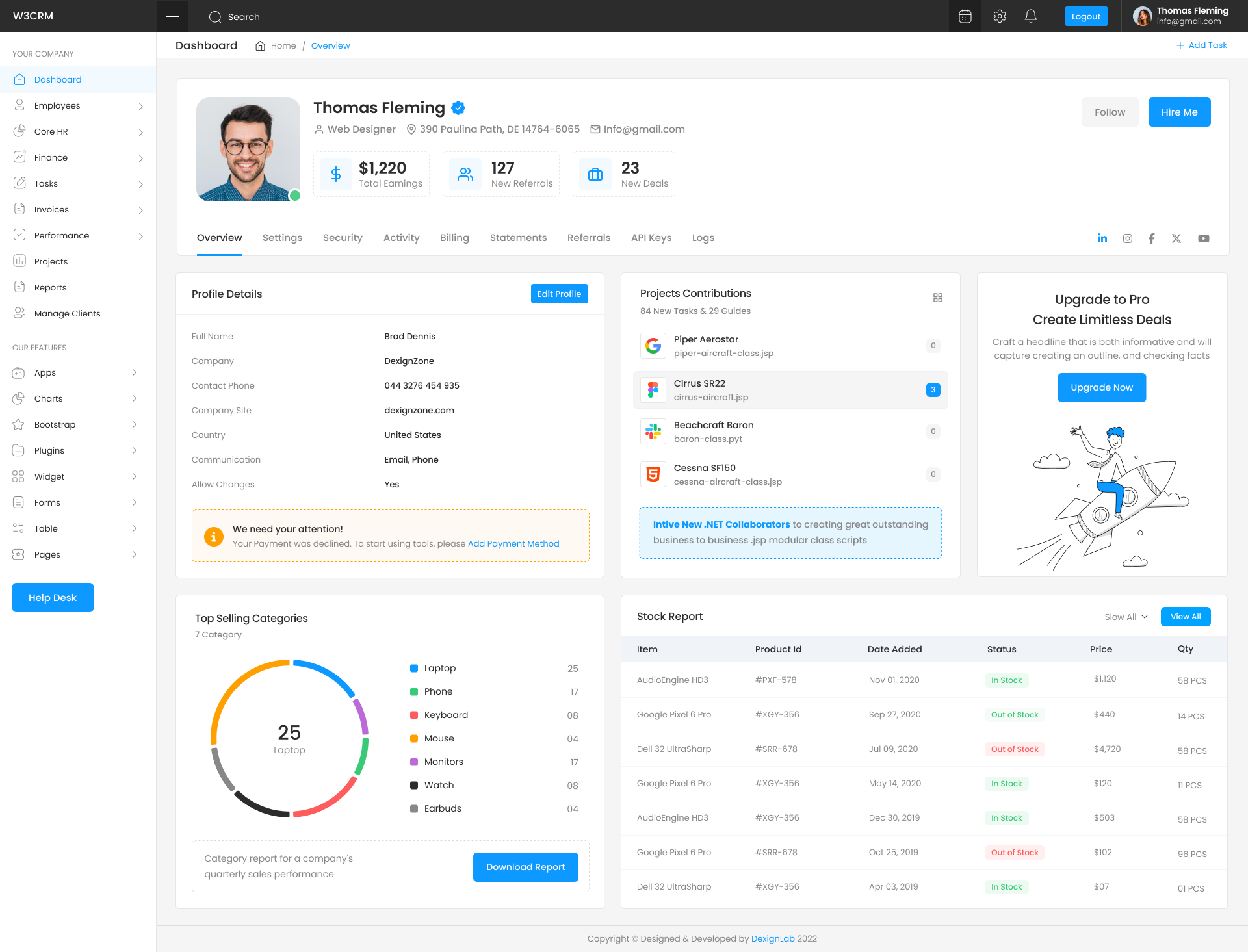Screen dimensions: 1248x952
Task: Open the hamburger menu icon
Action: (172, 16)
